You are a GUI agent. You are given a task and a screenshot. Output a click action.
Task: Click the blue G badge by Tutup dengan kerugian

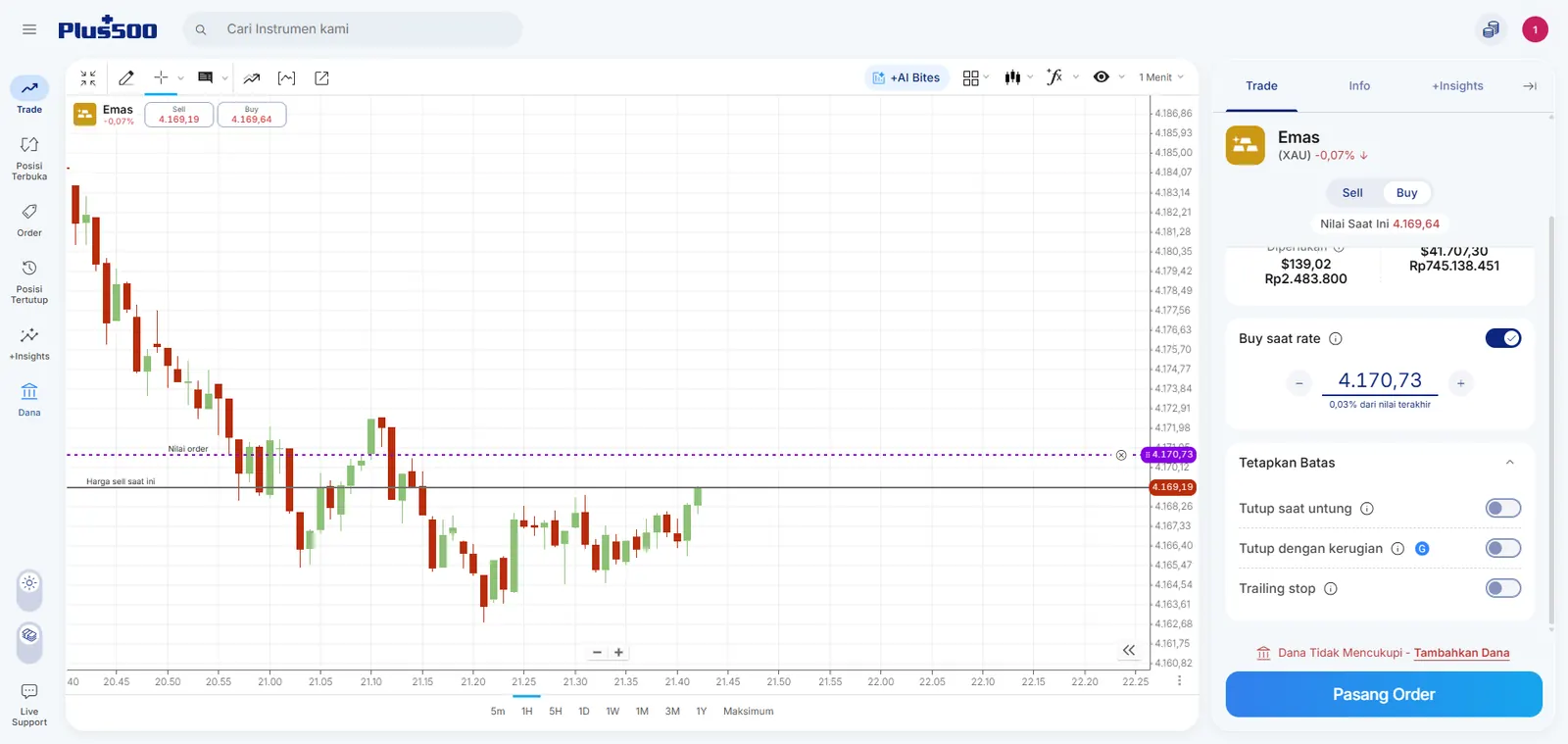click(1422, 549)
